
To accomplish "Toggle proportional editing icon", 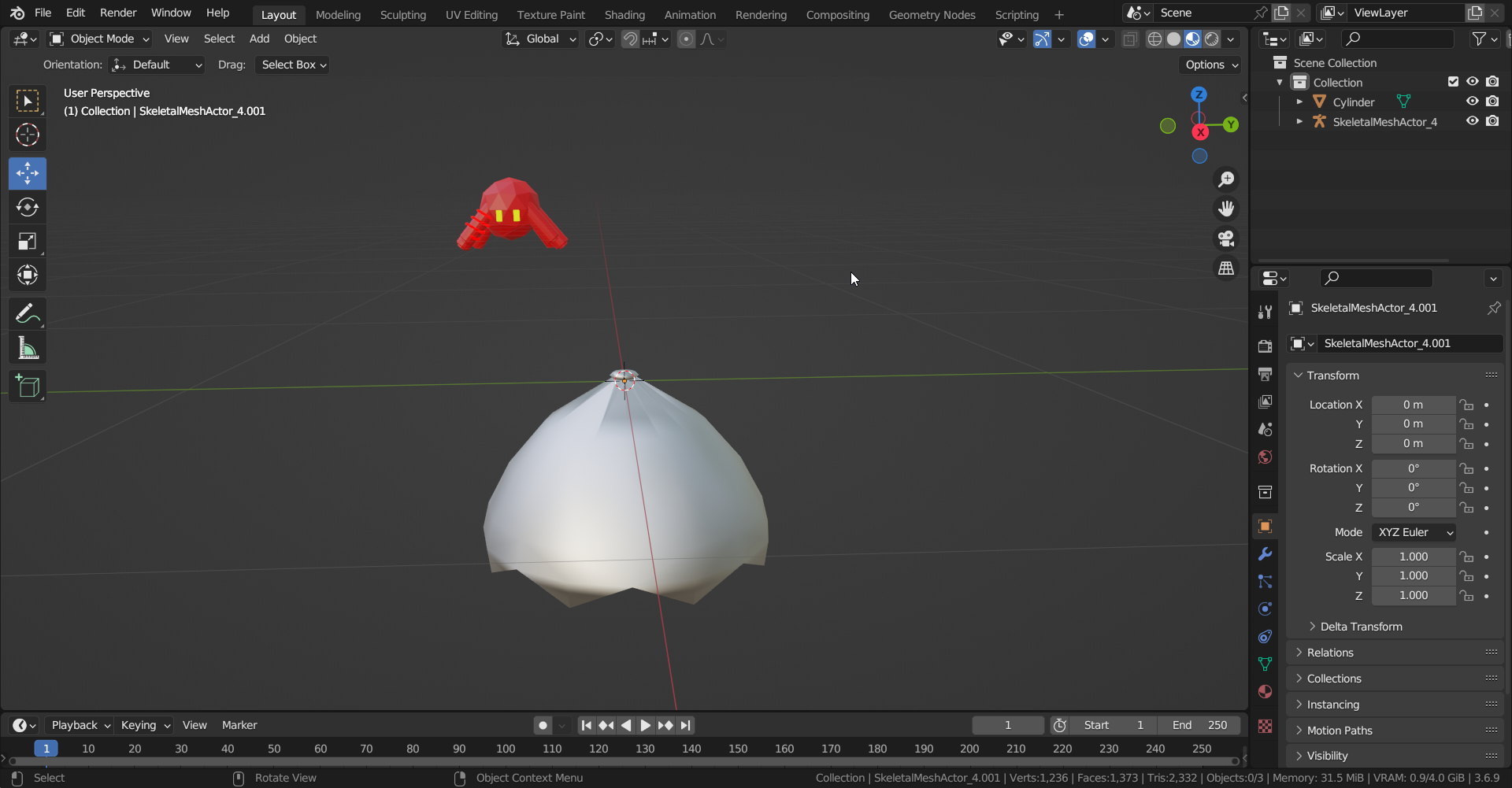I will point(686,39).
